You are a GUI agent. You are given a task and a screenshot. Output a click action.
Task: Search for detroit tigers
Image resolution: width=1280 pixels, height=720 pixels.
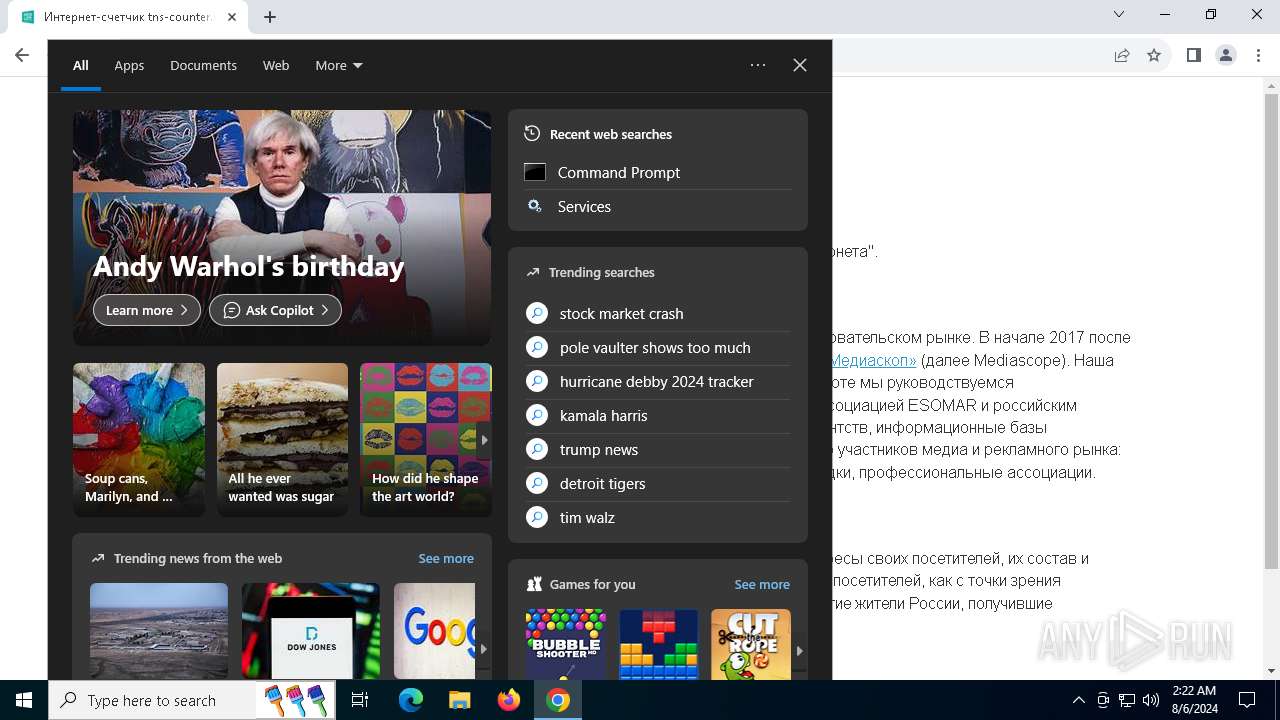tap(658, 484)
